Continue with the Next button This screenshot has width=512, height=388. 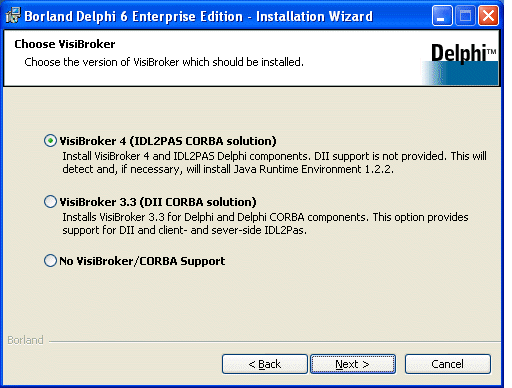pos(353,364)
